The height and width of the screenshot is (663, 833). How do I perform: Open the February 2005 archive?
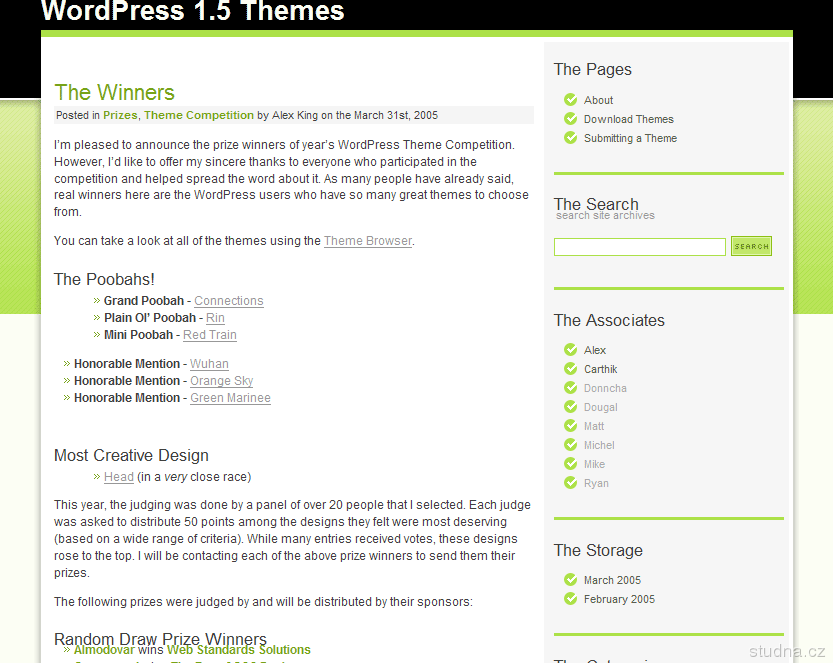coord(619,599)
